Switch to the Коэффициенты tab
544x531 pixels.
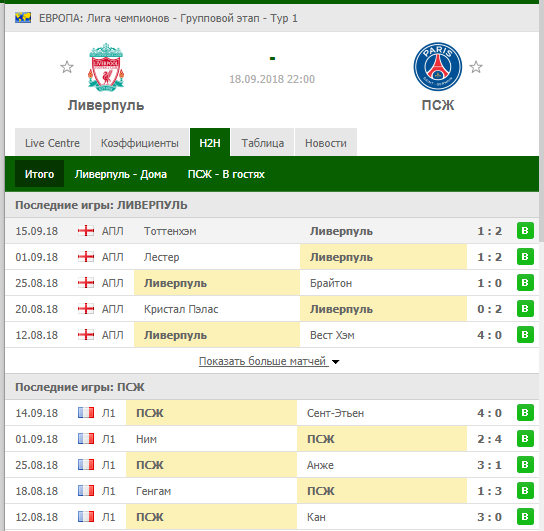click(140, 143)
